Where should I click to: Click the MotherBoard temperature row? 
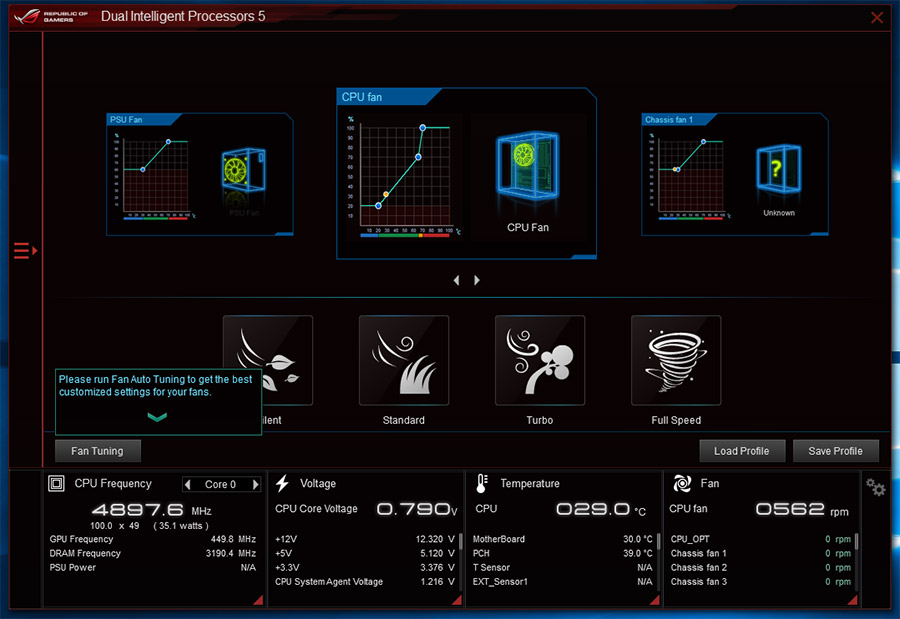pyautogui.click(x=562, y=539)
